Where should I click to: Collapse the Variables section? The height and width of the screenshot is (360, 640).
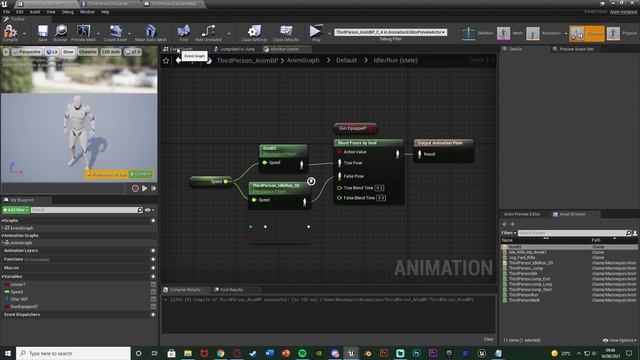[x=2, y=276]
